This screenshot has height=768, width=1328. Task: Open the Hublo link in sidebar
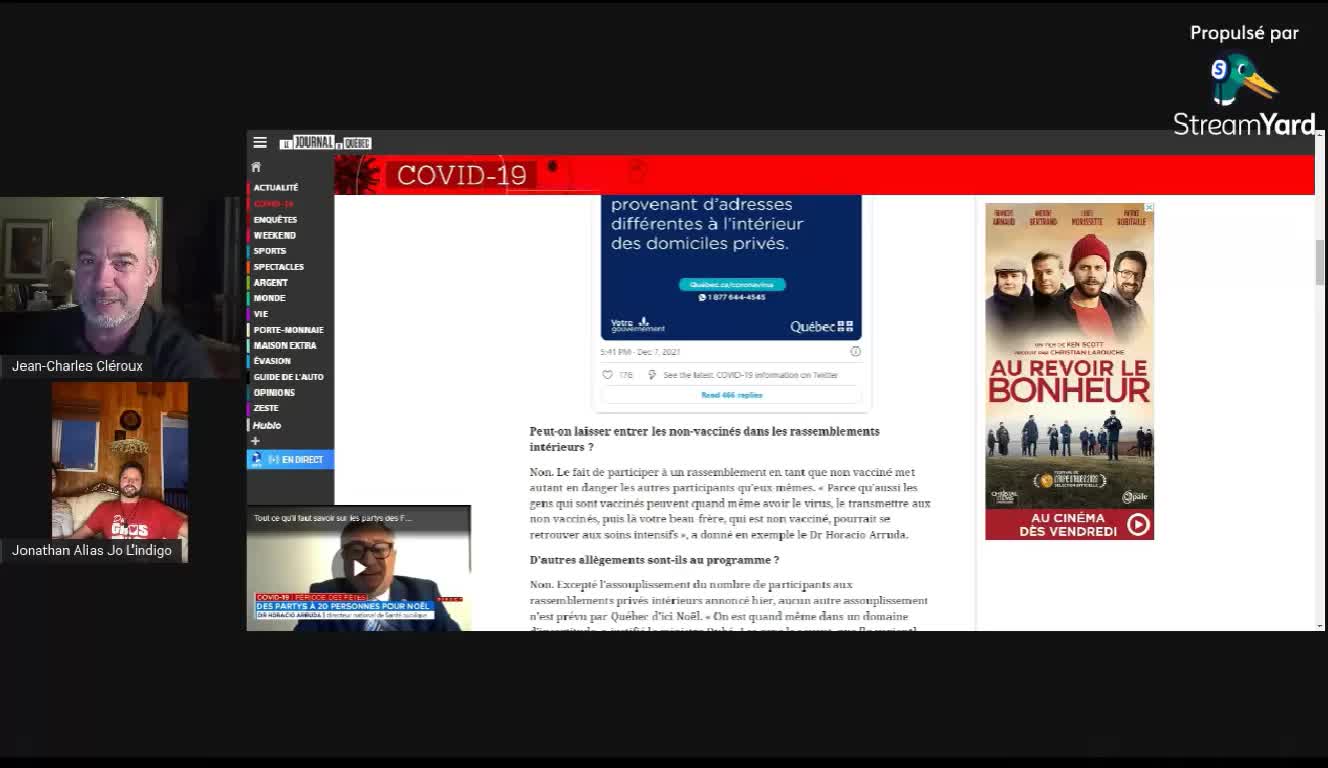[267, 425]
